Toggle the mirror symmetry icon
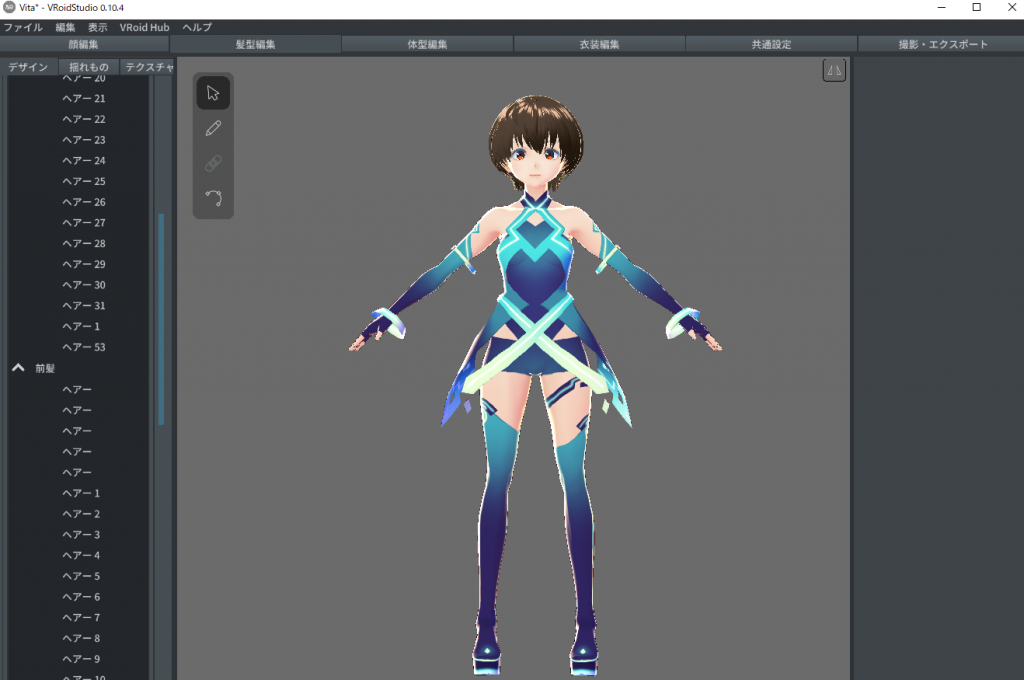1024x680 pixels. 834,70
